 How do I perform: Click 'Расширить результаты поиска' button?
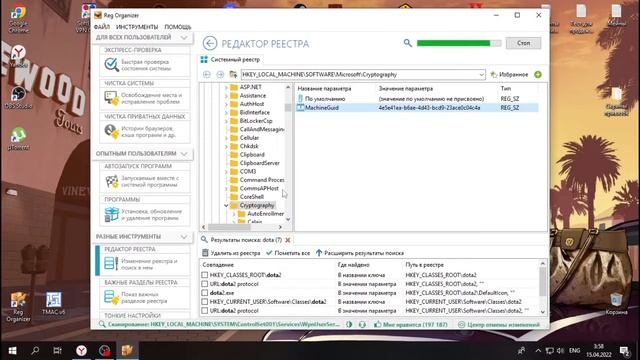[x=360, y=253]
